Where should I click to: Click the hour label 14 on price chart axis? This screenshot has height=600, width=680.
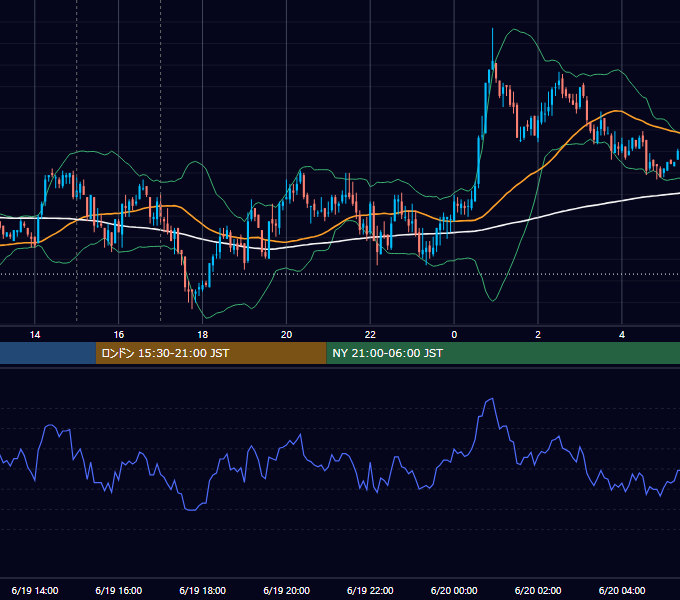coord(35,335)
